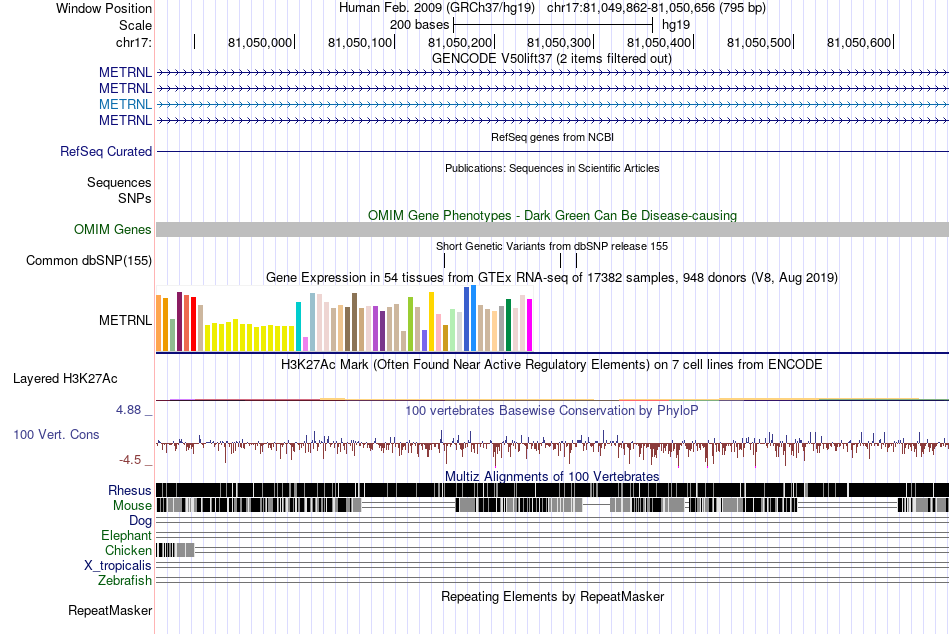
Task: Click 'RefSeq genes from NCBI' title
Action: pos(553,138)
